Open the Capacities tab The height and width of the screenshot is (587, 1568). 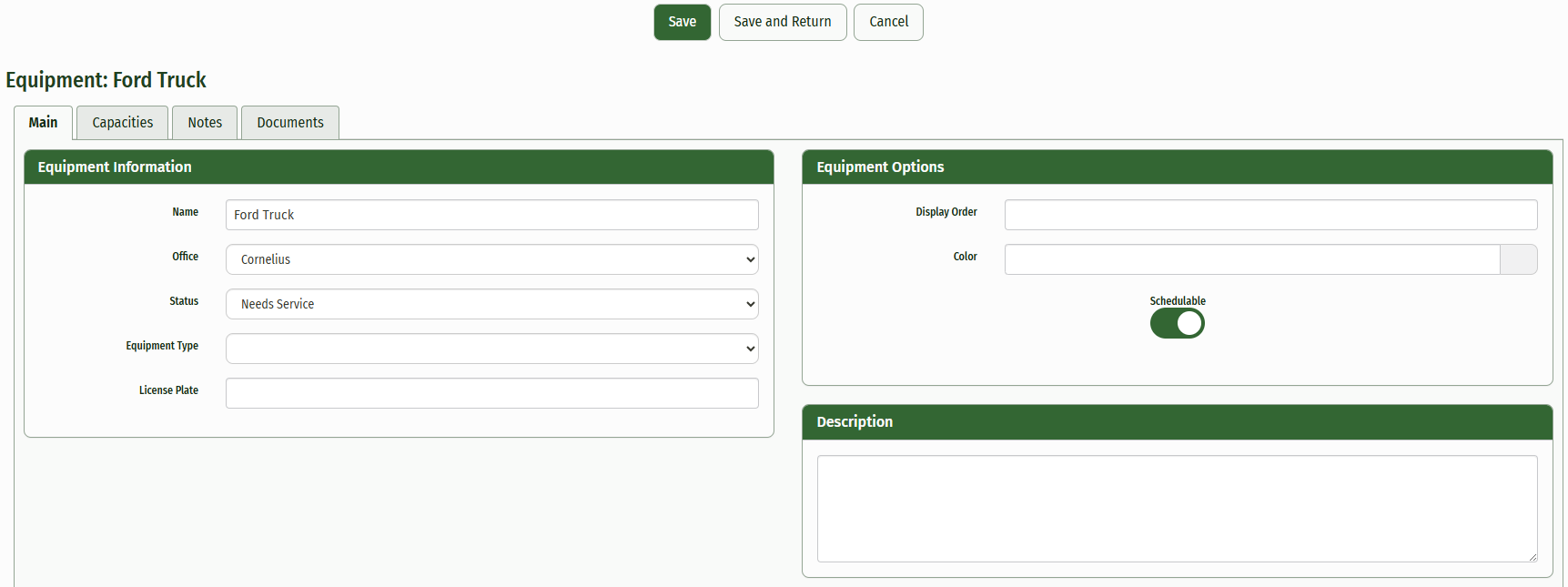coord(122,123)
